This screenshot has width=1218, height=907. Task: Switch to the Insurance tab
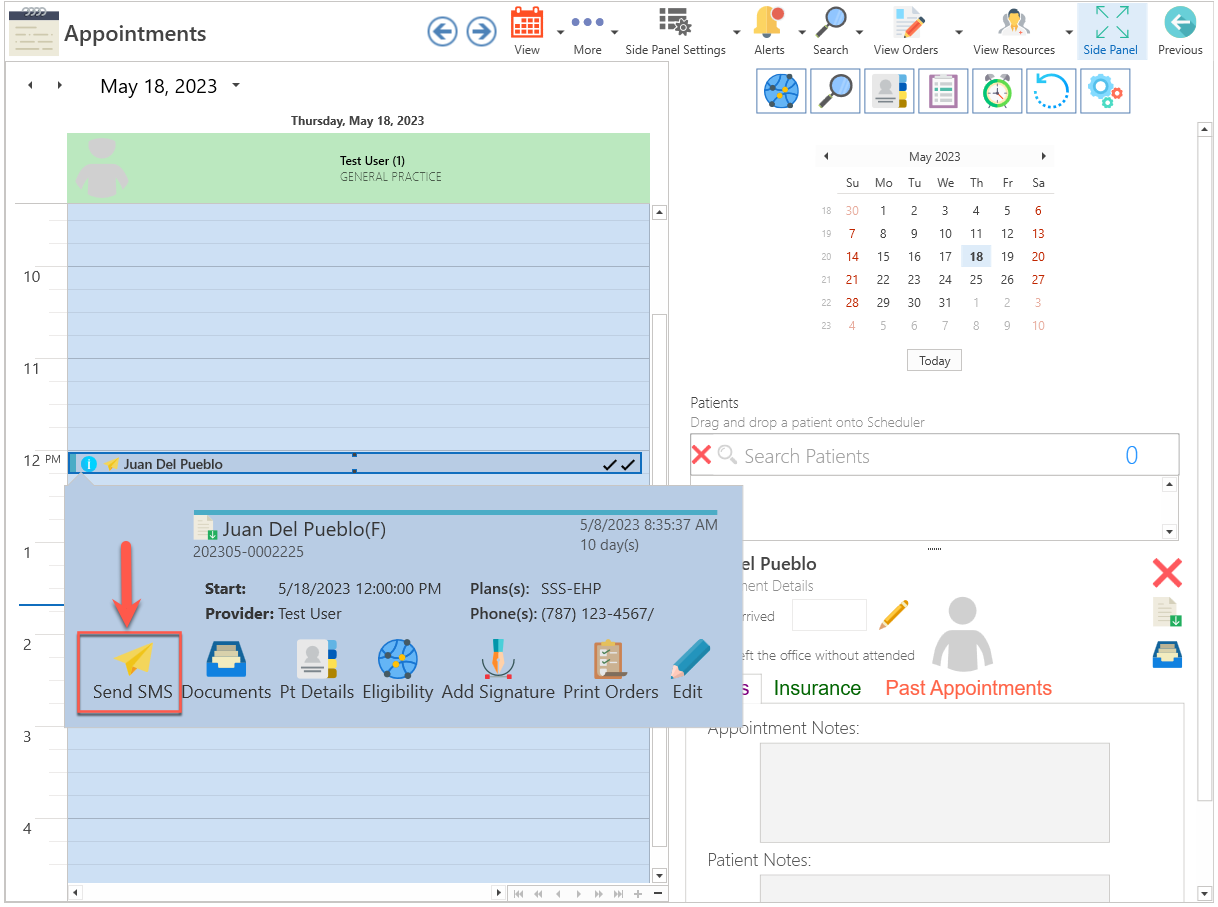click(817, 688)
